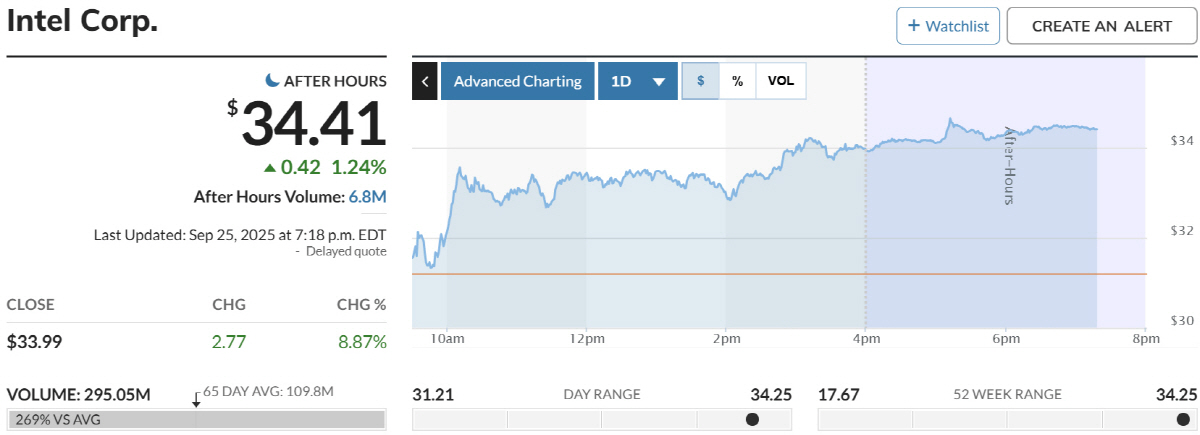Click the After Hours Volume 6.8M link
The image size is (1200, 435).
coord(367,197)
